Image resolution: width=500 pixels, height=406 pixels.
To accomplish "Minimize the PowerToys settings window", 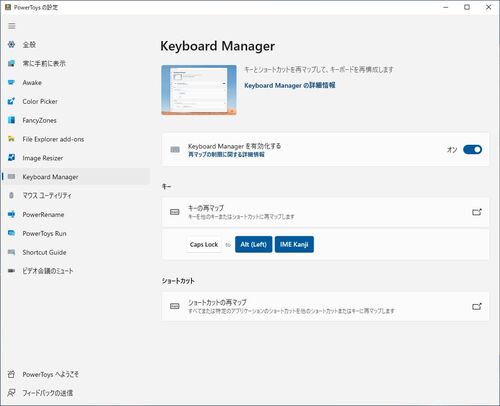I will point(446,7).
